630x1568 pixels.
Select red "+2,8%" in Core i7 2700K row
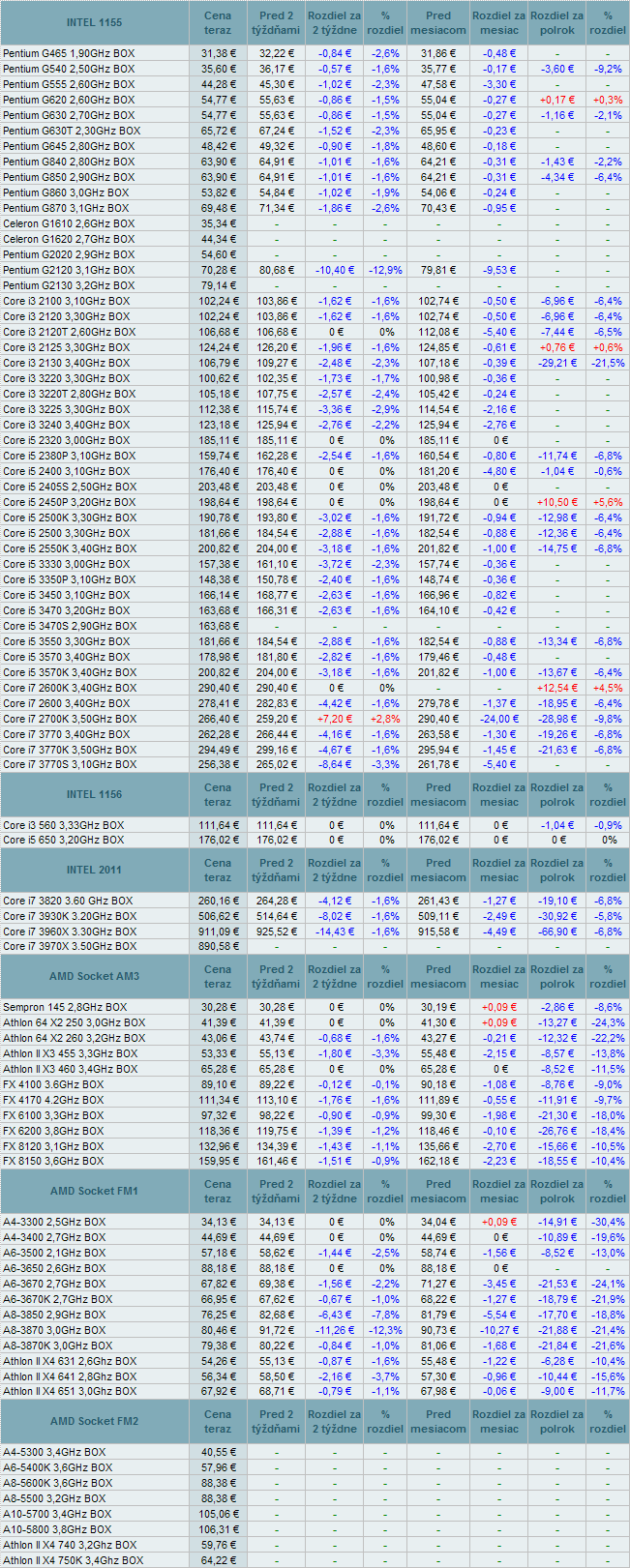[x=385, y=719]
